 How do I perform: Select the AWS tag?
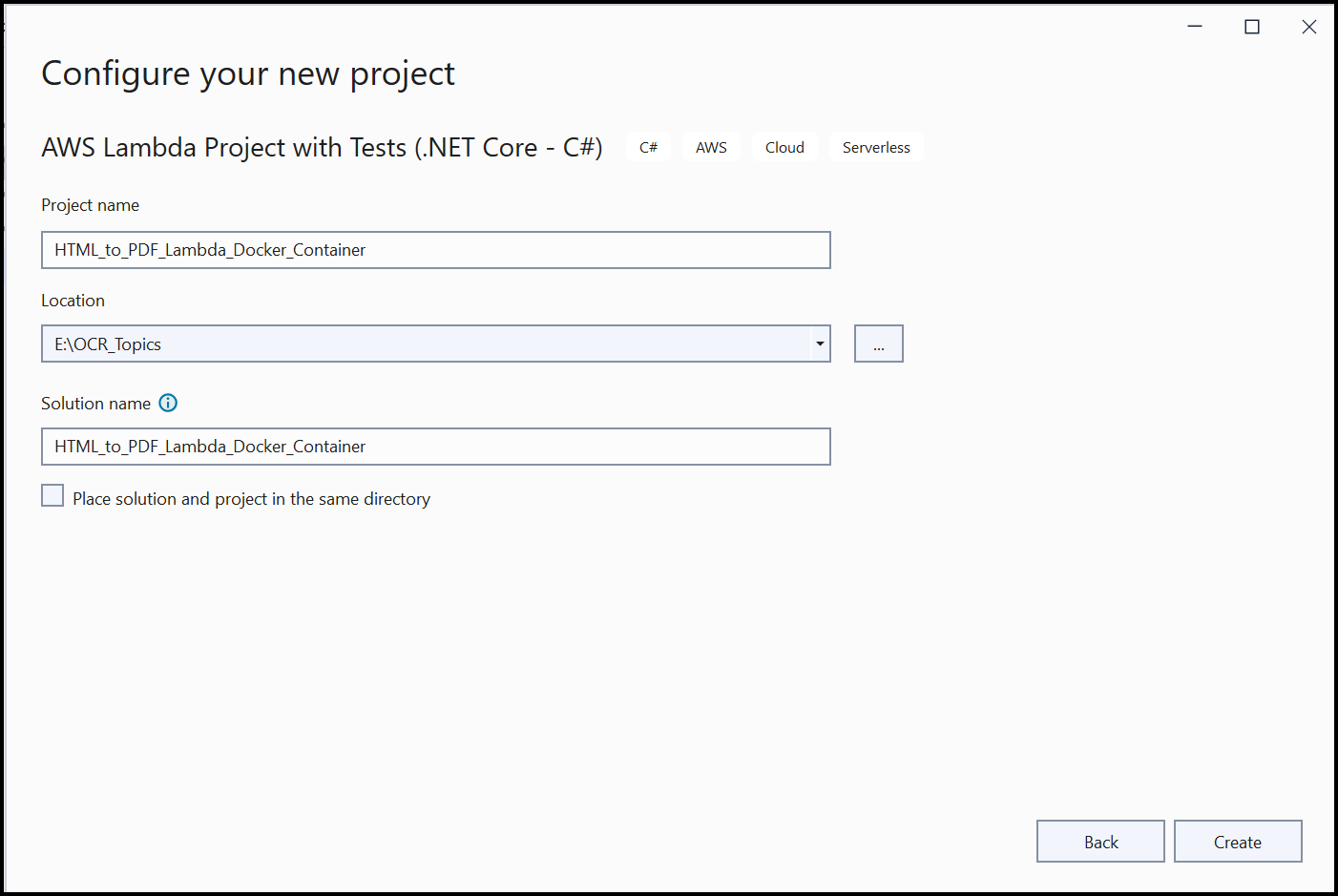[x=711, y=147]
